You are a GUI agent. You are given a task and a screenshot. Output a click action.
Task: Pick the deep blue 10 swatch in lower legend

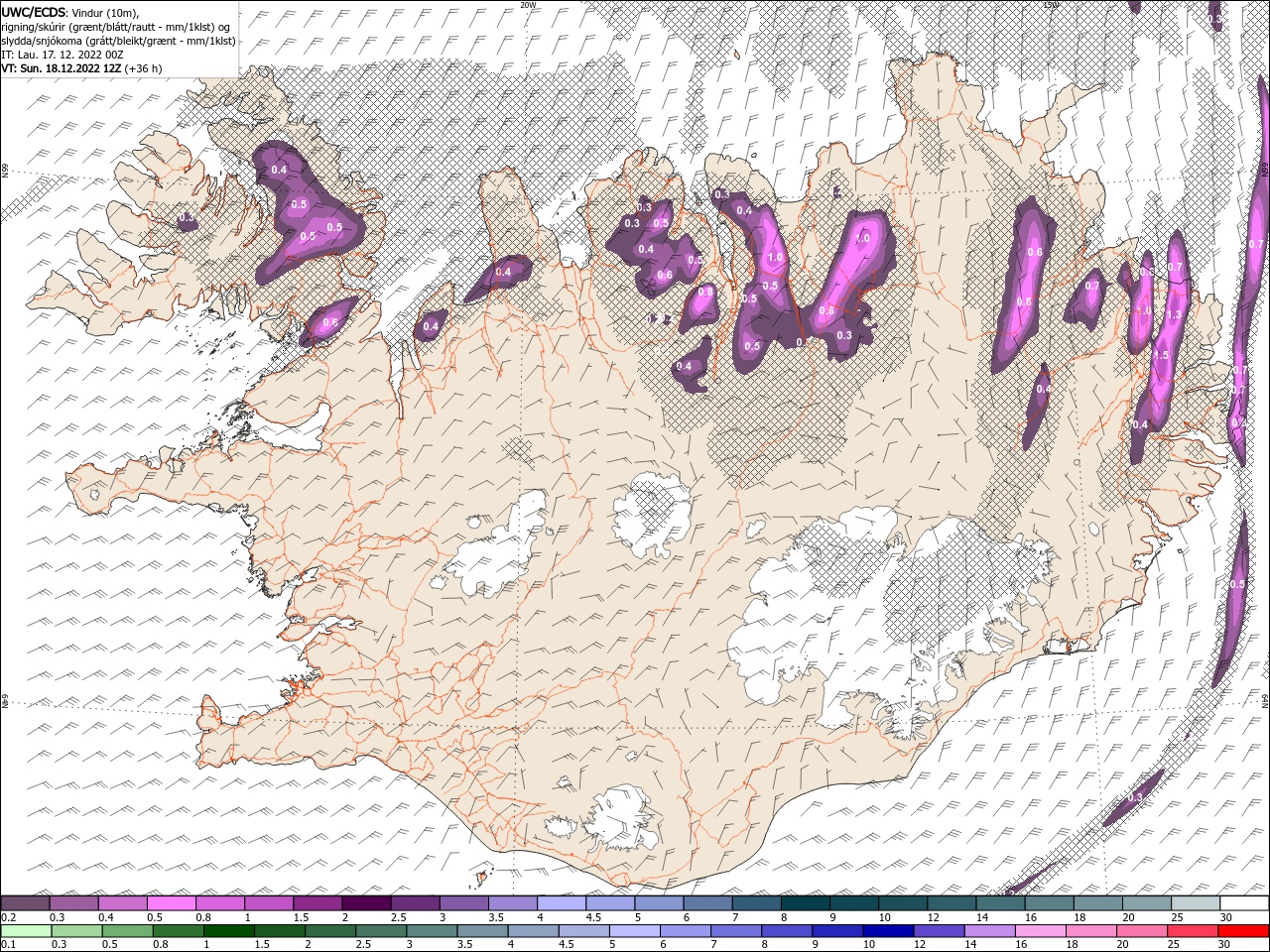click(888, 930)
